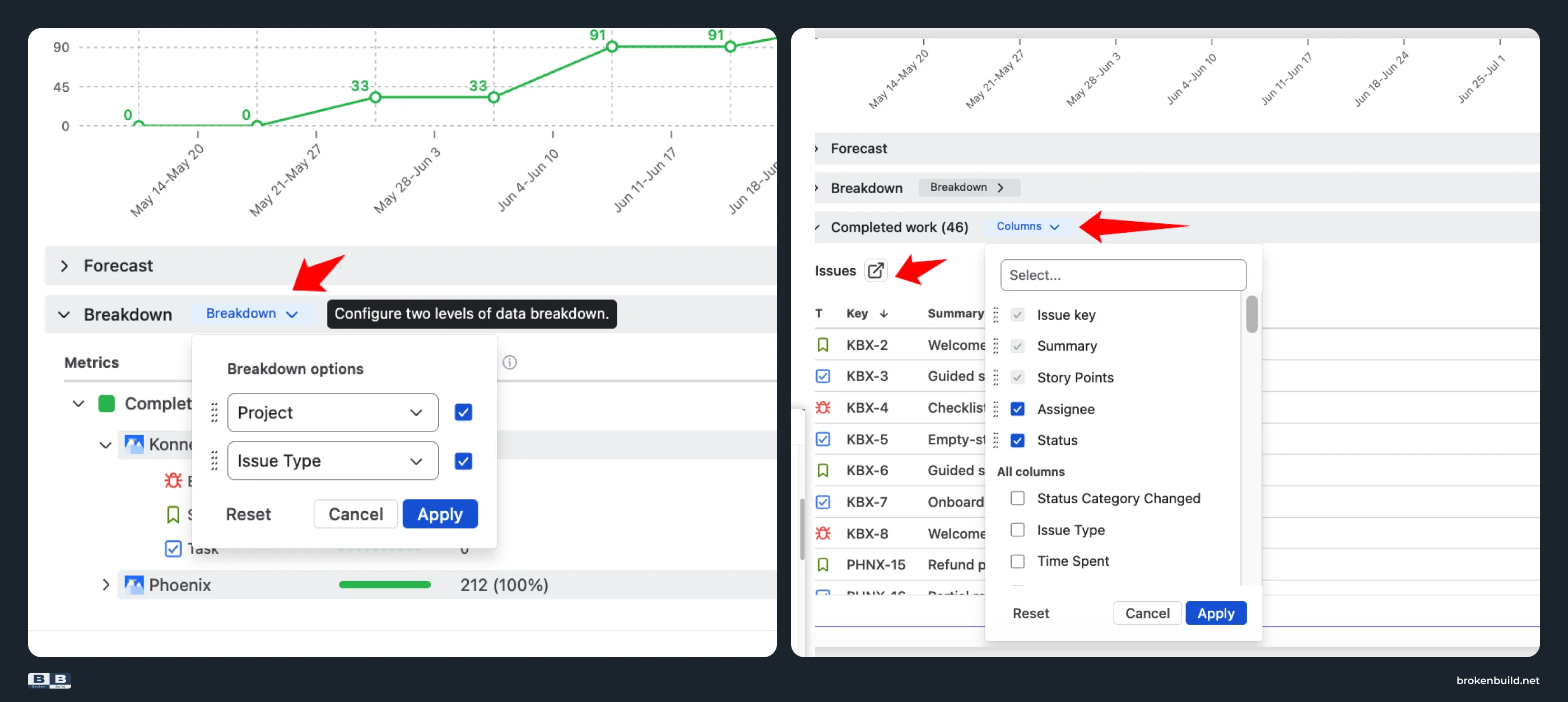Screen dimensions: 1568x702
Task: Toggle the Story Points column checkbox
Action: (x=1017, y=378)
